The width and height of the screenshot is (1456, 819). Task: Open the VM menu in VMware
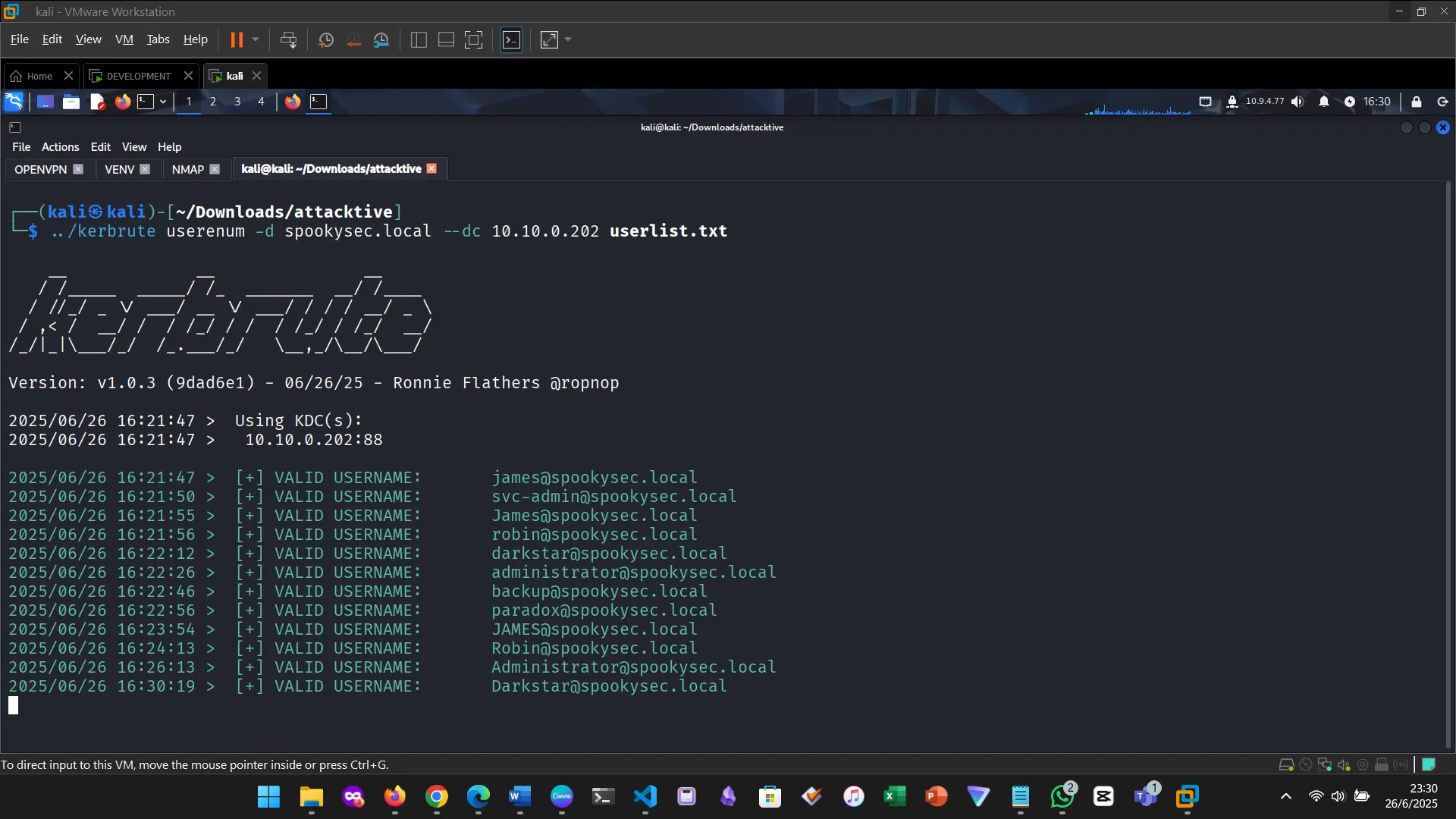(x=124, y=39)
